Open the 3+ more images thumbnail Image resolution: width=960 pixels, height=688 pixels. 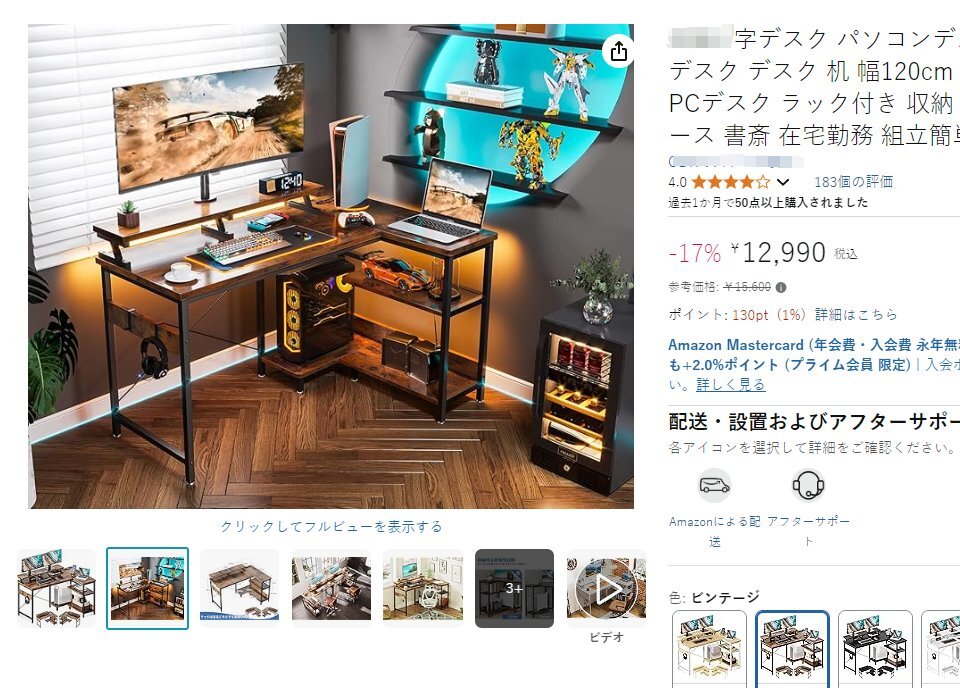pyautogui.click(x=514, y=588)
